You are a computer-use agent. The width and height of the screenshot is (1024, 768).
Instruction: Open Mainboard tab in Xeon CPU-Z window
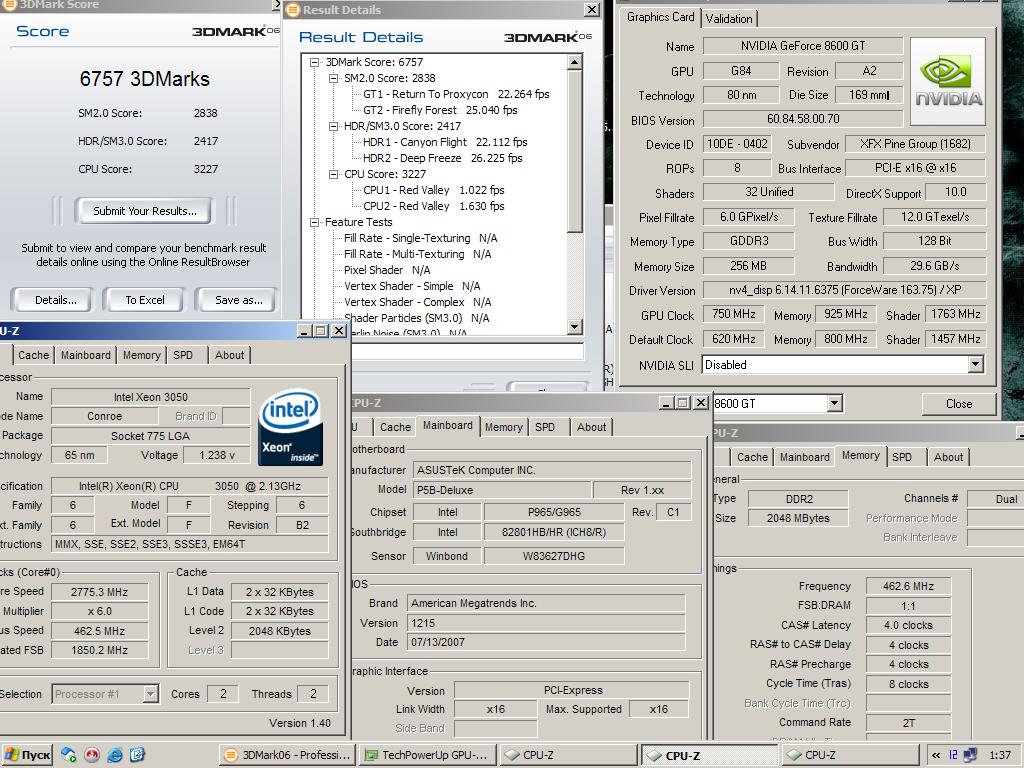click(x=86, y=355)
